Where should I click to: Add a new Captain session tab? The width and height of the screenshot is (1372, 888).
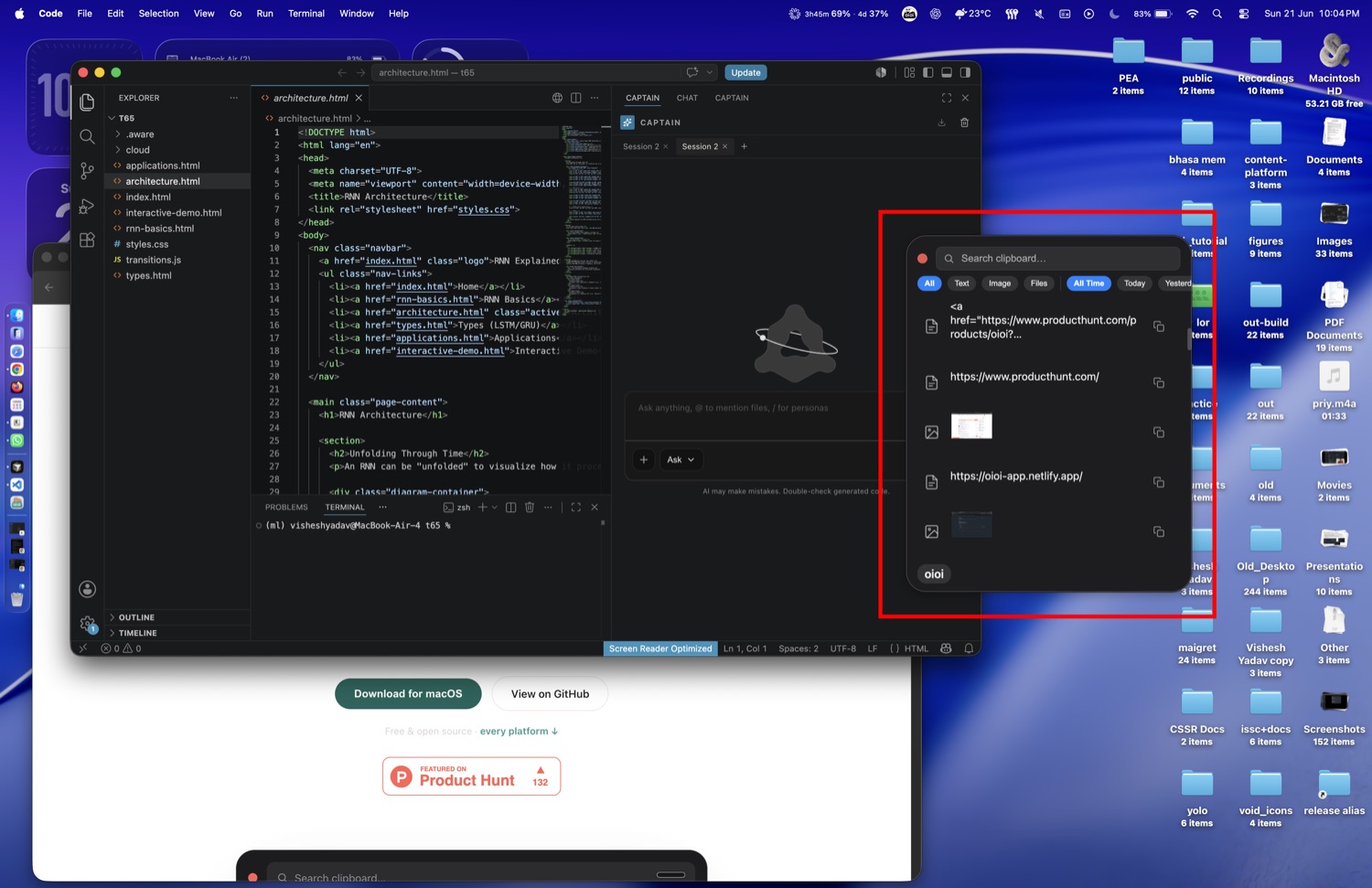click(744, 146)
